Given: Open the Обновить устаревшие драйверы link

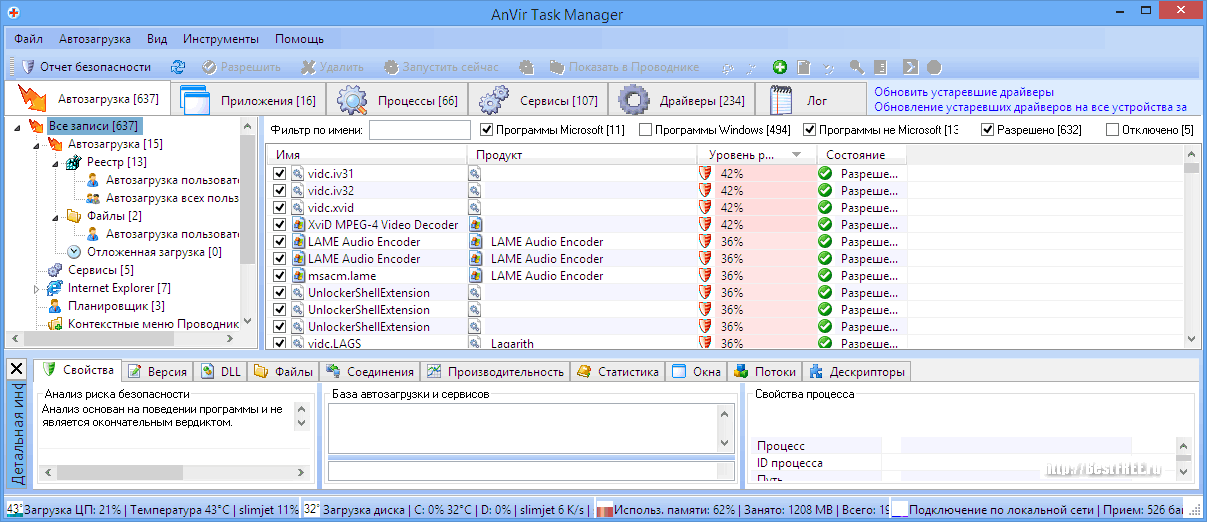Looking at the screenshot, I should tap(963, 92).
